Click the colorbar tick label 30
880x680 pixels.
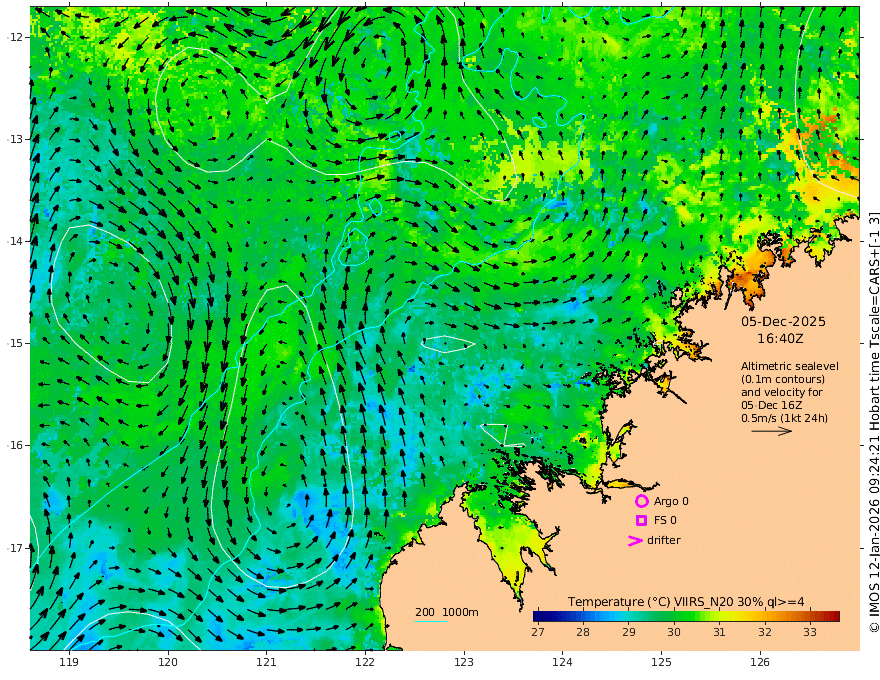[674, 632]
